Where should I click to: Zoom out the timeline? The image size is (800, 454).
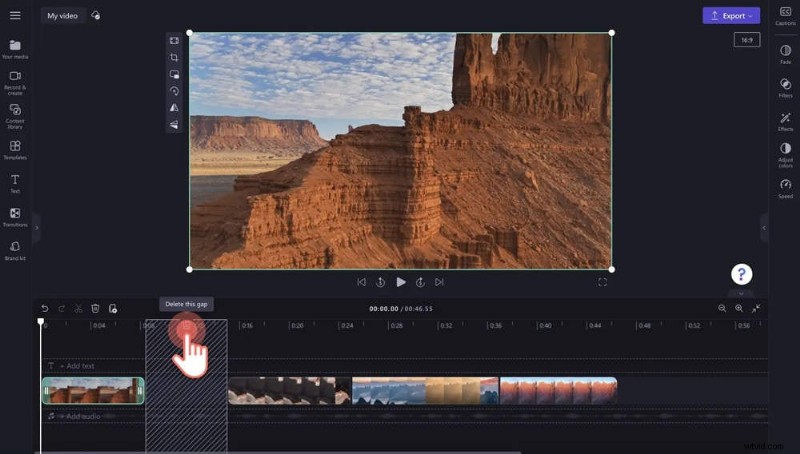click(x=722, y=308)
